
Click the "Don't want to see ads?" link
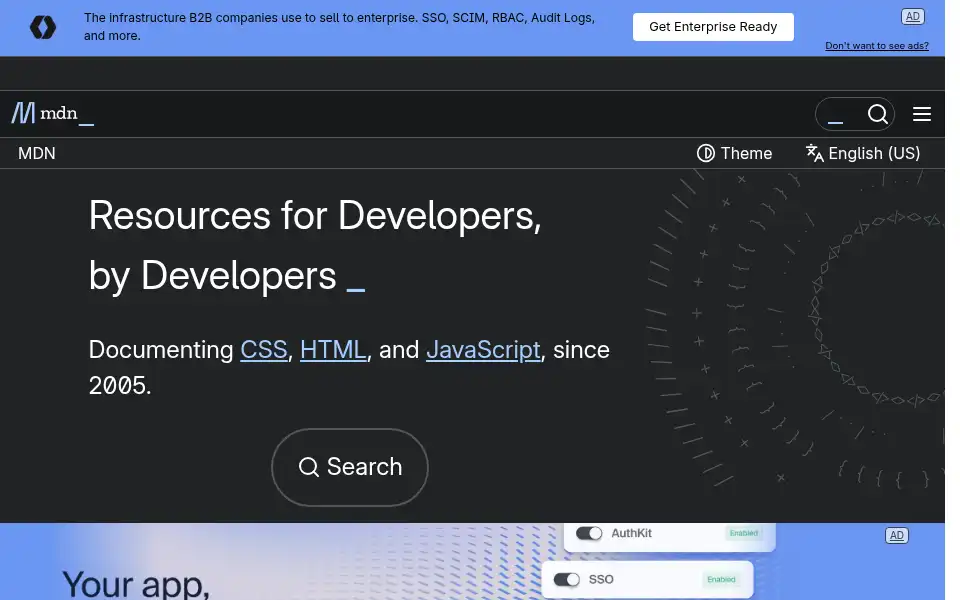point(877,46)
